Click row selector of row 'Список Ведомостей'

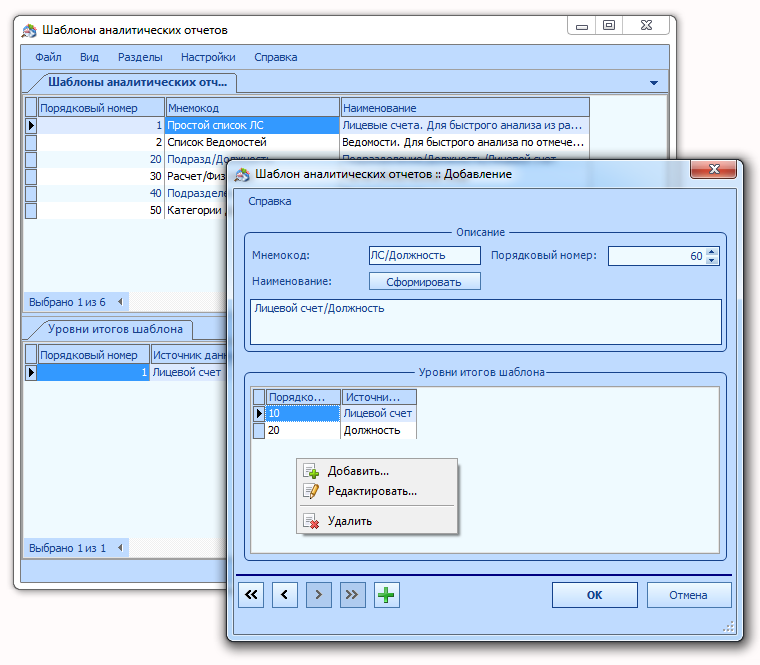31,142
